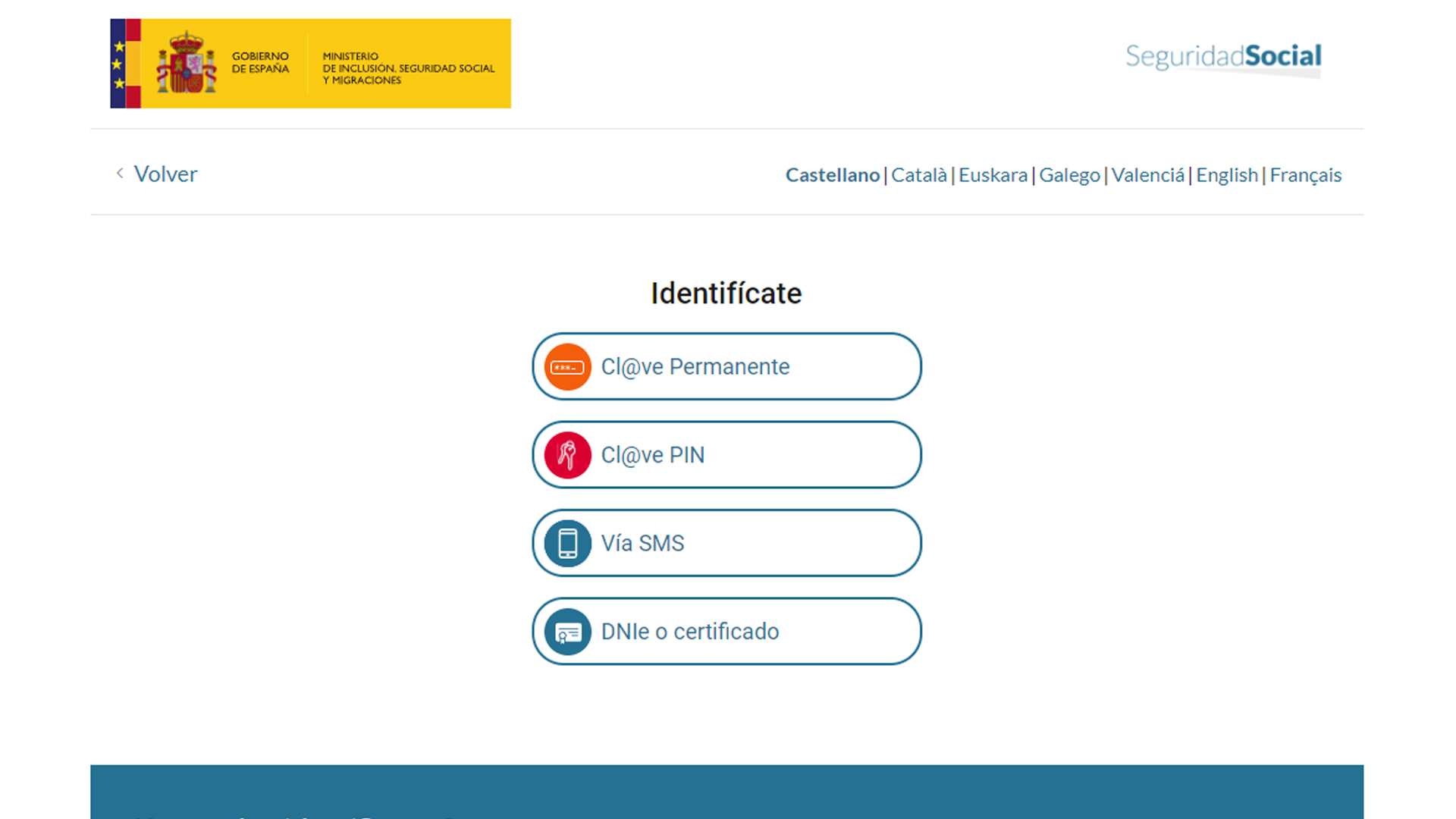The height and width of the screenshot is (819, 1456).
Task: Click the Ministerio de Inclusión, Seguridad Social text
Action: click(x=408, y=68)
